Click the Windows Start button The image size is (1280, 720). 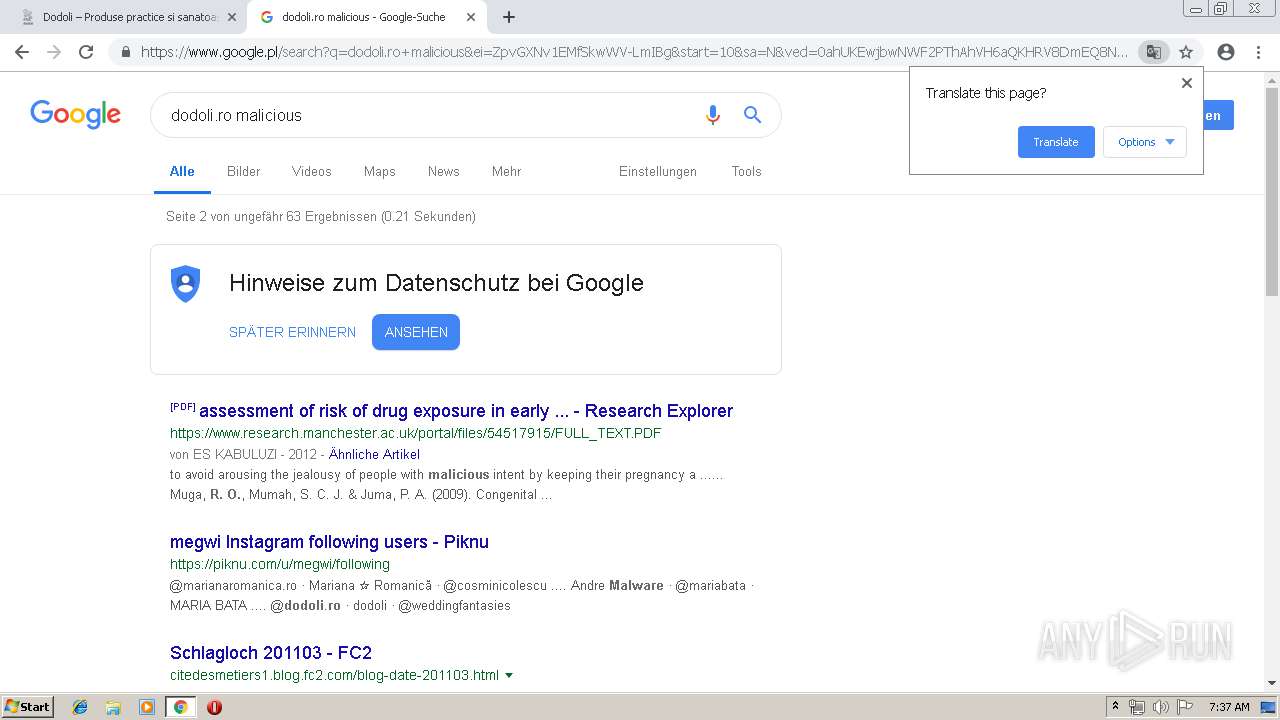click(28, 707)
